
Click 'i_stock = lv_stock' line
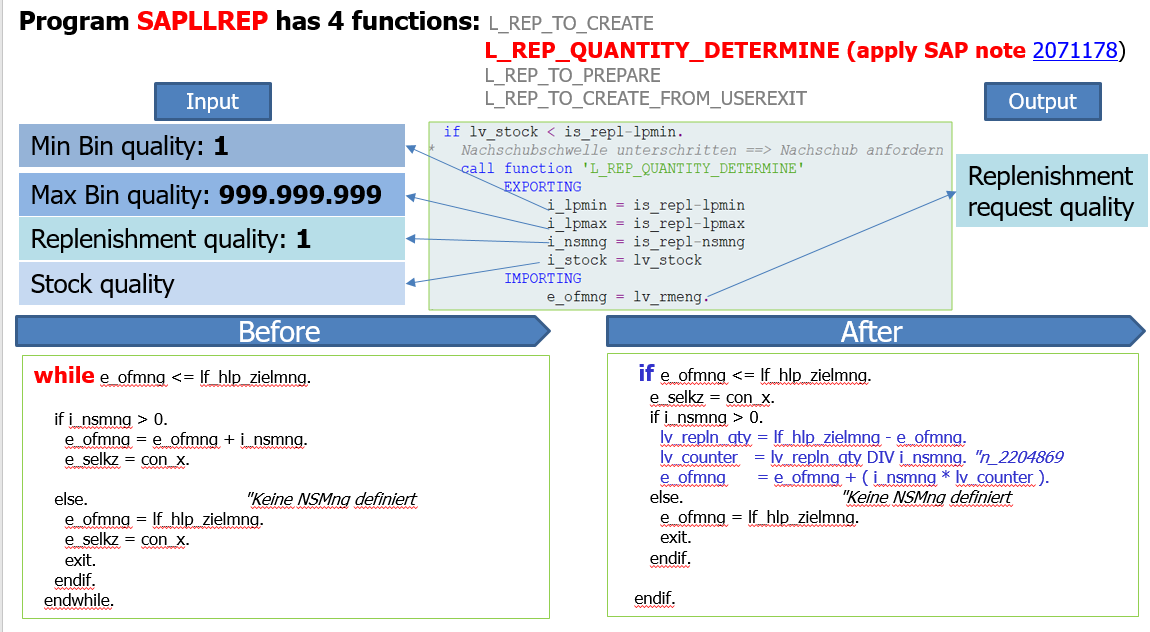[x=624, y=260]
